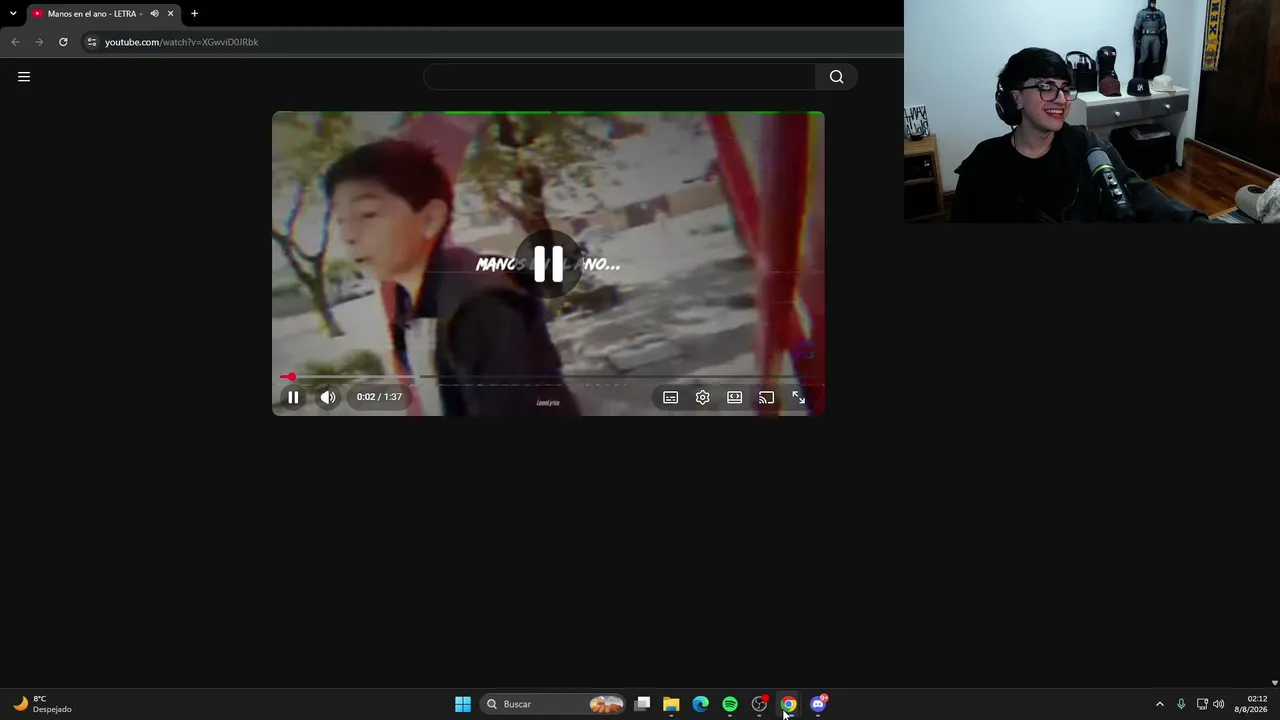Focus the YouTube search box
The image size is (1280, 720).
619,77
